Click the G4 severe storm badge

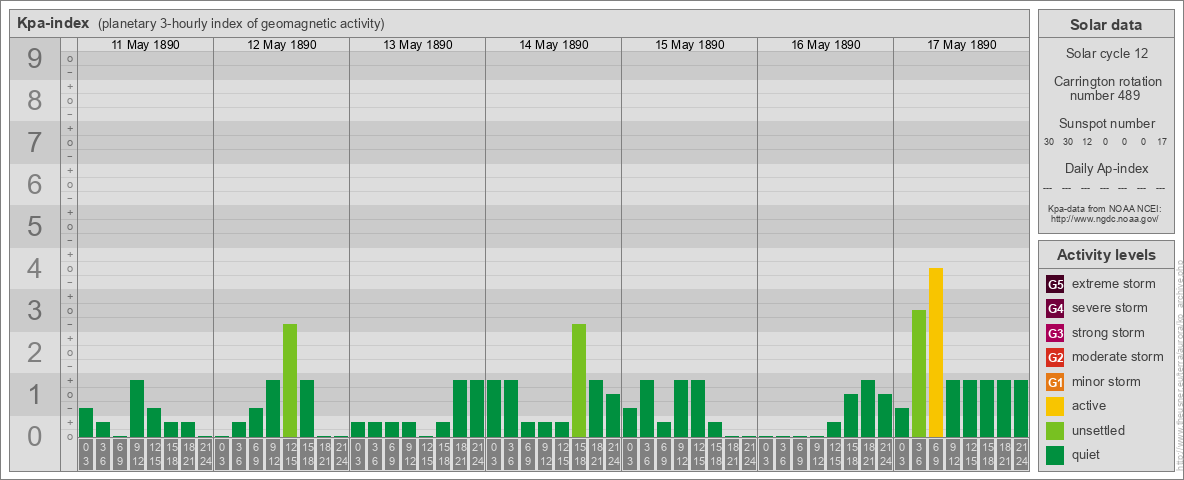pyautogui.click(x=1055, y=309)
